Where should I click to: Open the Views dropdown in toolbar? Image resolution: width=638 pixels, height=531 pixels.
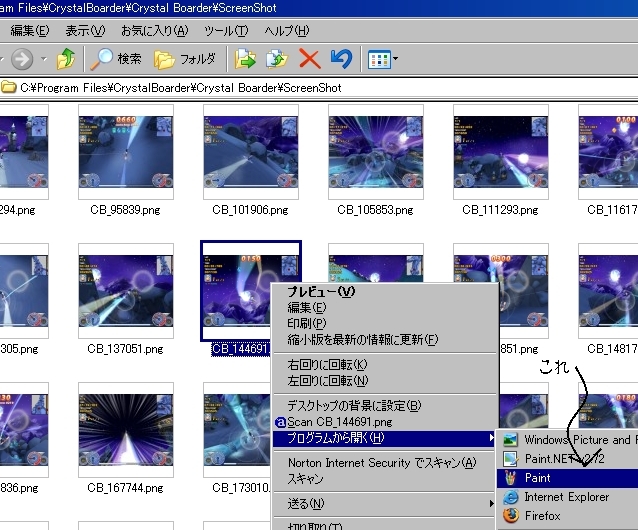coord(382,59)
